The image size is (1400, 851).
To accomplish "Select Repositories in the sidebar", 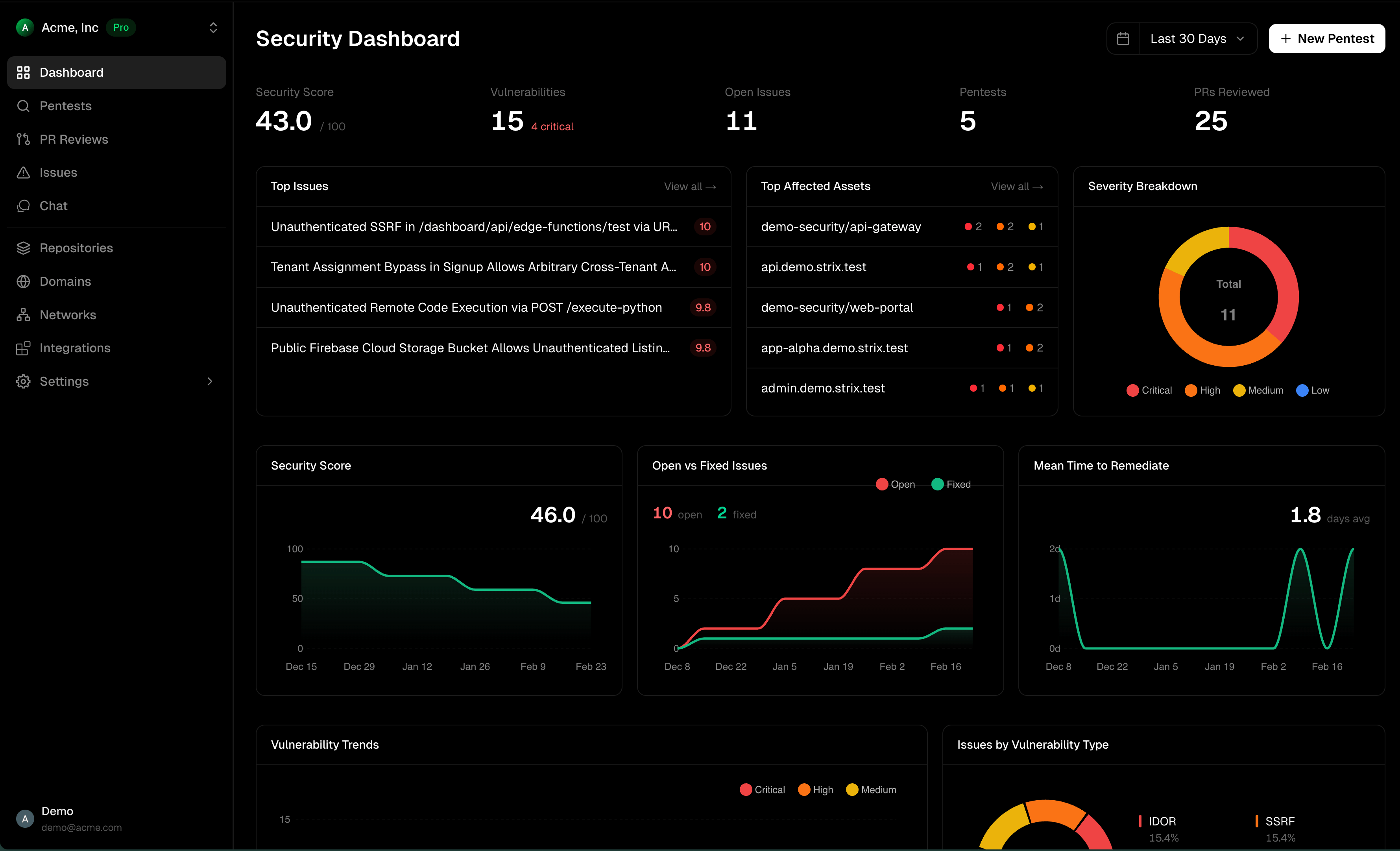I will [116, 248].
